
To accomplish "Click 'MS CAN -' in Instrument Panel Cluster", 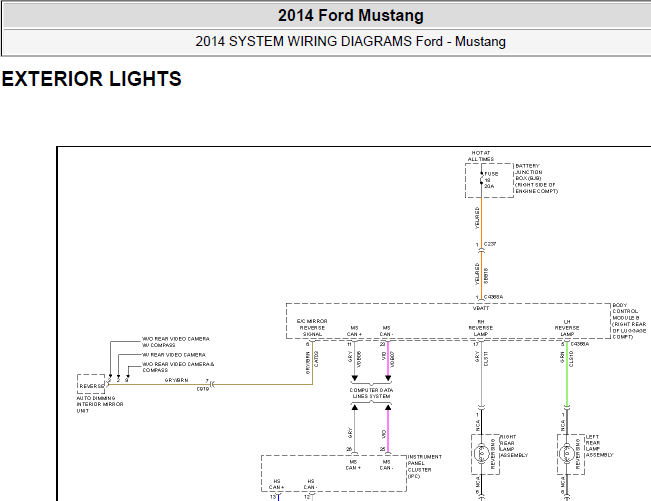I will (387, 465).
